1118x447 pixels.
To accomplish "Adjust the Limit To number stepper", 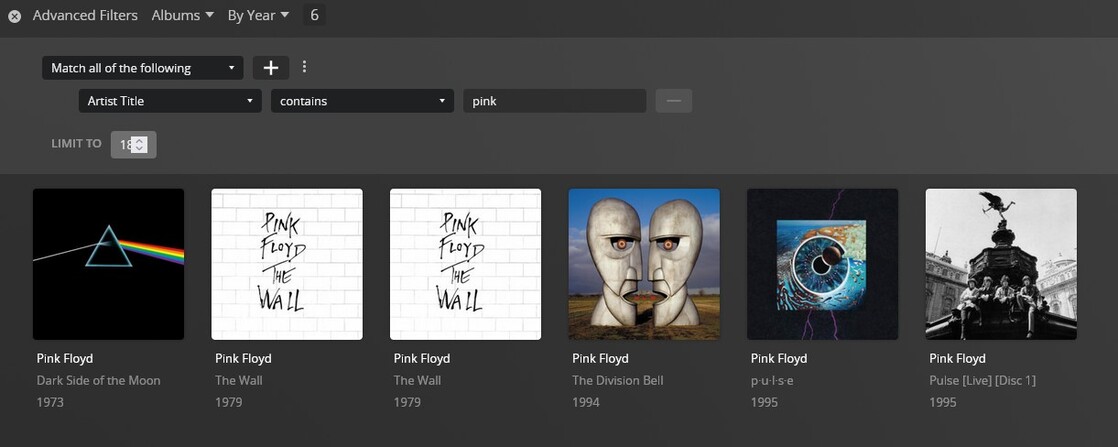I will pos(139,145).
